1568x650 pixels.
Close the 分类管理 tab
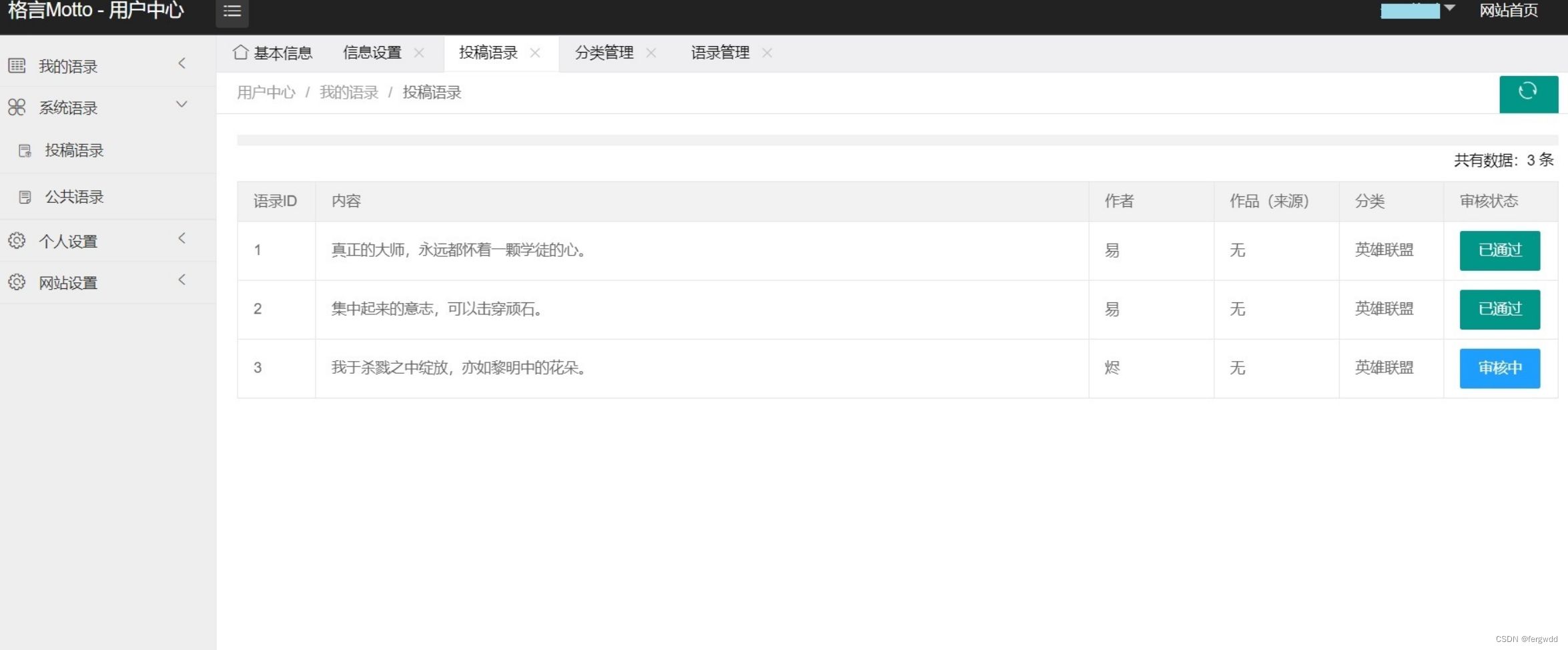coord(651,53)
